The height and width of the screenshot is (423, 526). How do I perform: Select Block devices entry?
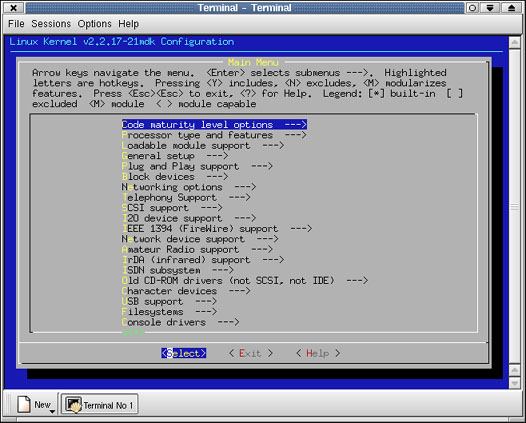point(175,177)
